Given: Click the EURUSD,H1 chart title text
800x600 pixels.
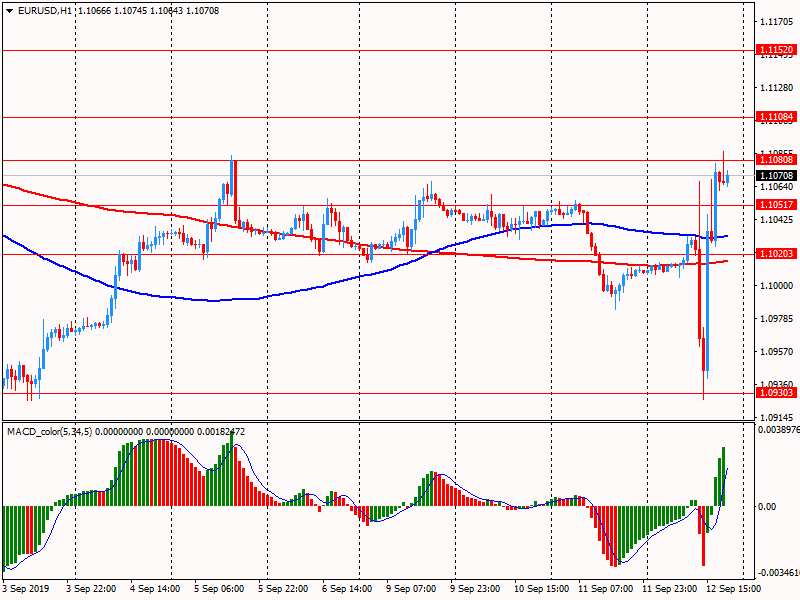Looking at the screenshot, I should 45,11.
